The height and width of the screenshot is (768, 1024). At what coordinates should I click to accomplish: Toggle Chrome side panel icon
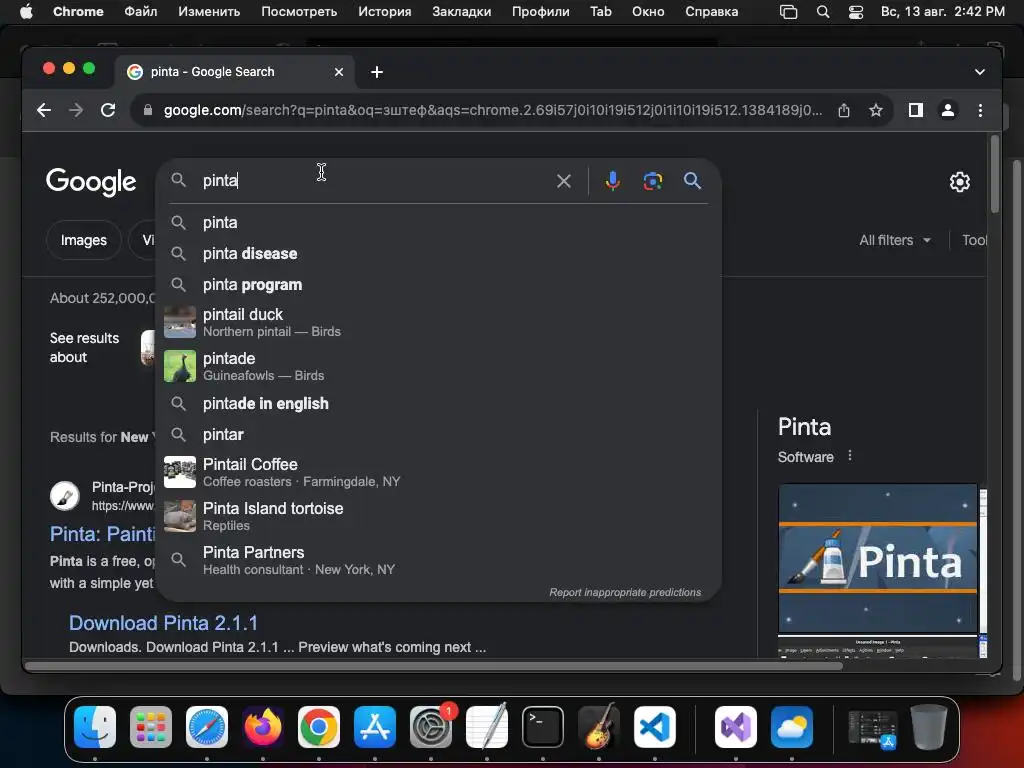click(x=916, y=110)
